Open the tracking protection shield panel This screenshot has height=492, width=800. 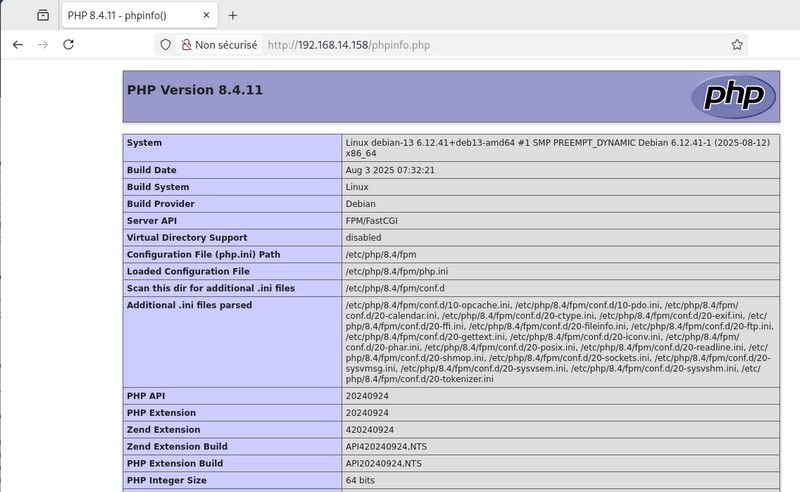166,45
